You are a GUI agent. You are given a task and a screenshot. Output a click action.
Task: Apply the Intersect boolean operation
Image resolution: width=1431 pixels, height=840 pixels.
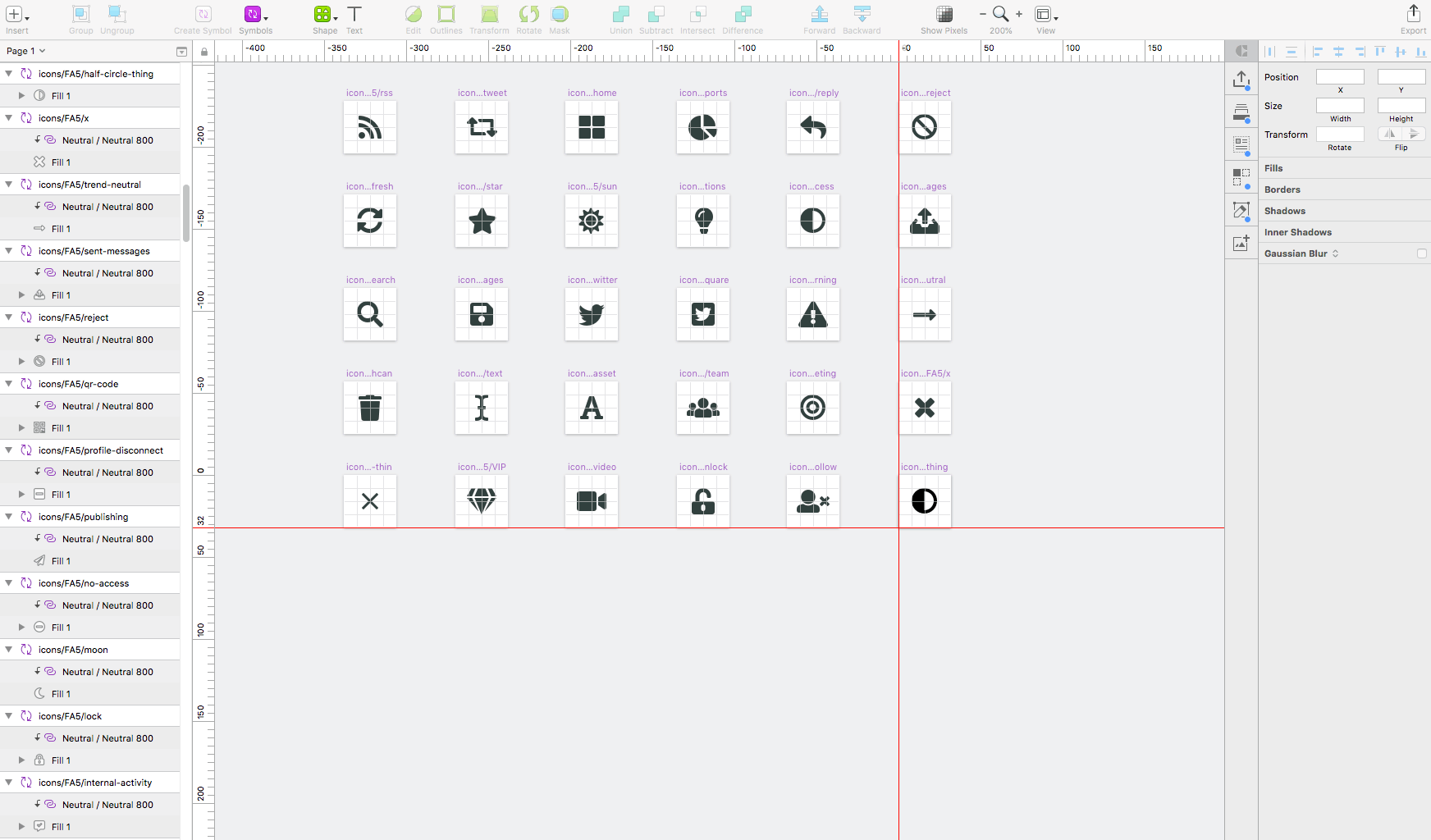[x=697, y=15]
